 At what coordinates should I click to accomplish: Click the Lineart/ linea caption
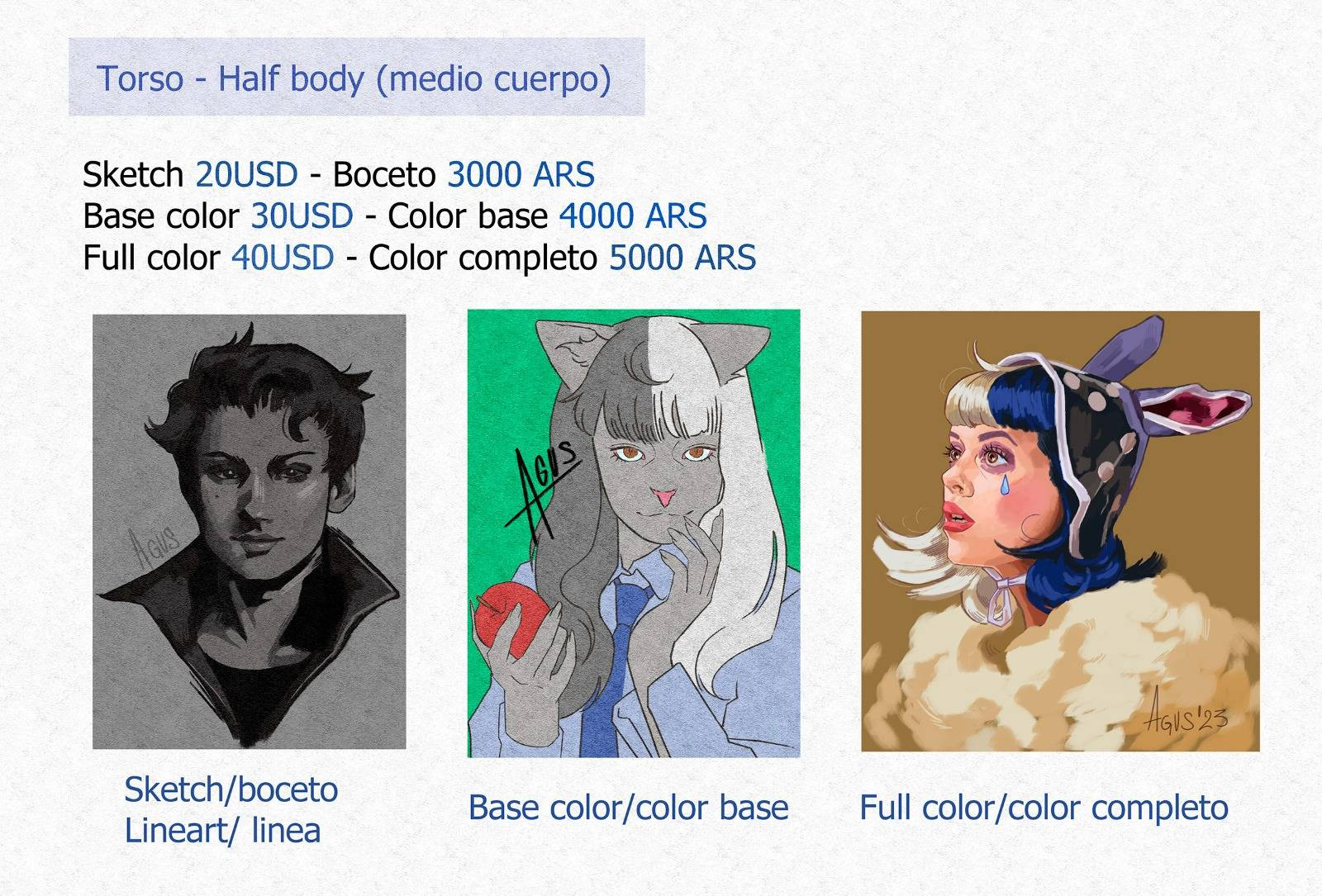(x=222, y=831)
